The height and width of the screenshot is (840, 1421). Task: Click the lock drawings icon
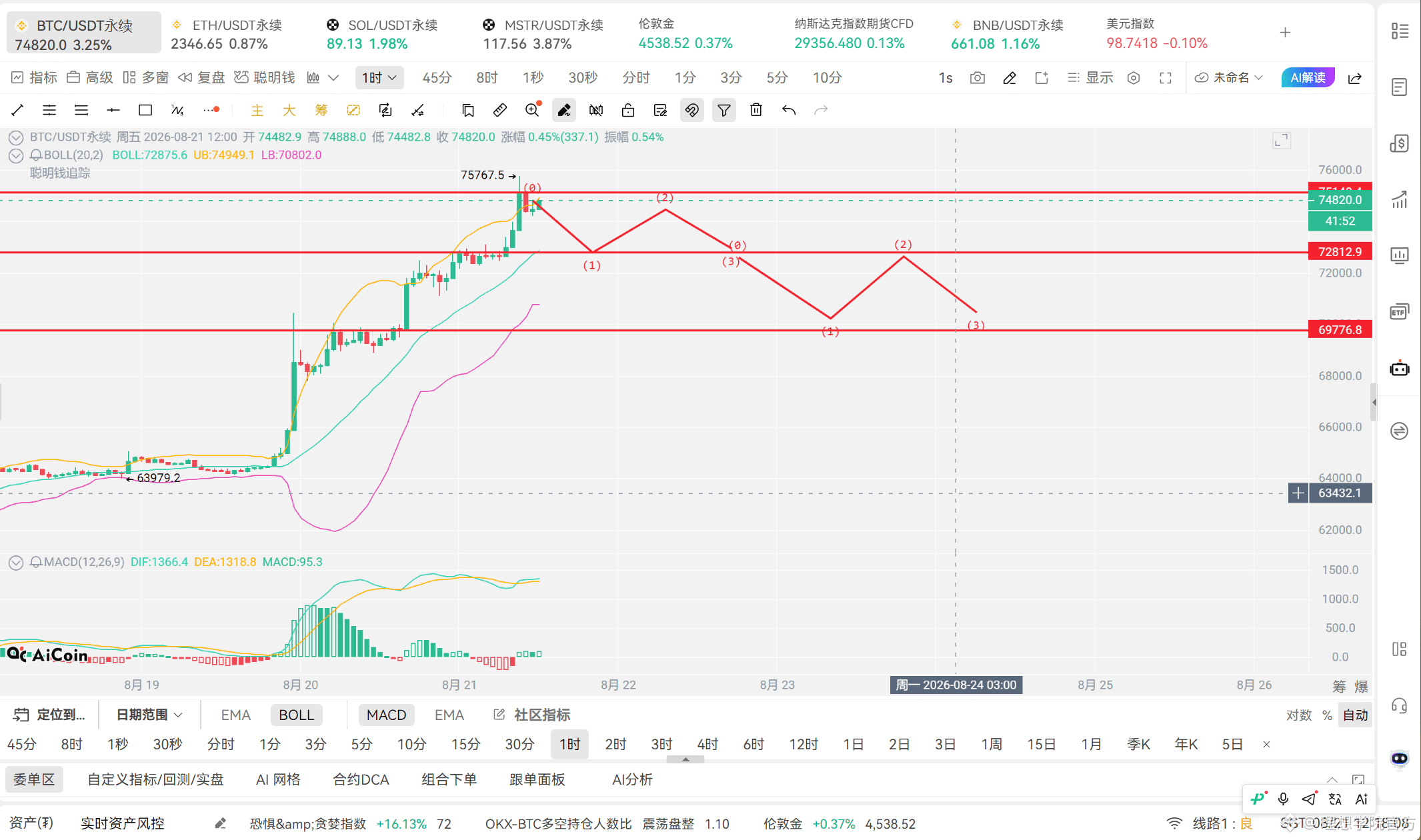click(628, 111)
